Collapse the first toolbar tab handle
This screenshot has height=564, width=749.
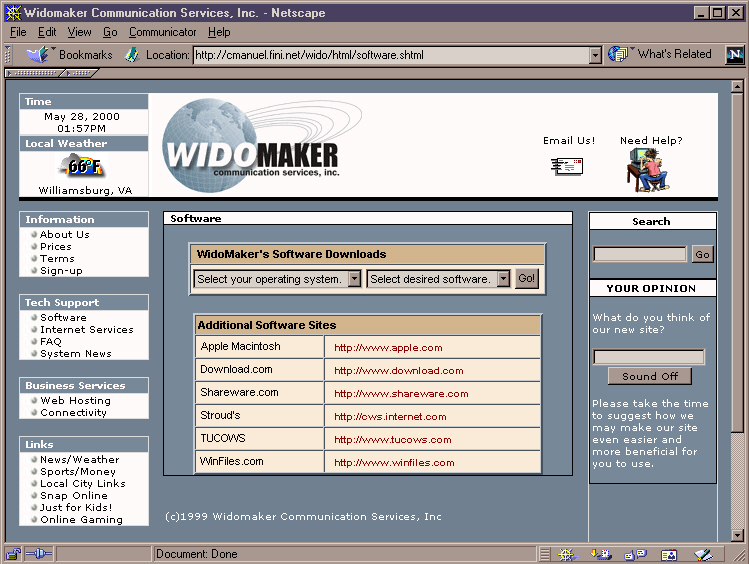33,73
